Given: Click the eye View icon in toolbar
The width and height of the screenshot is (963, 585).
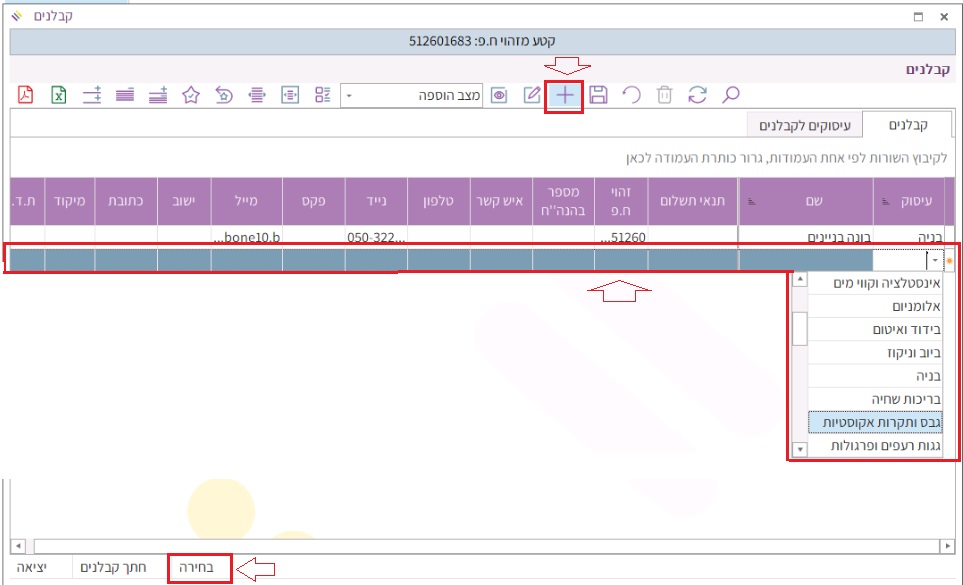Looking at the screenshot, I should (x=500, y=95).
